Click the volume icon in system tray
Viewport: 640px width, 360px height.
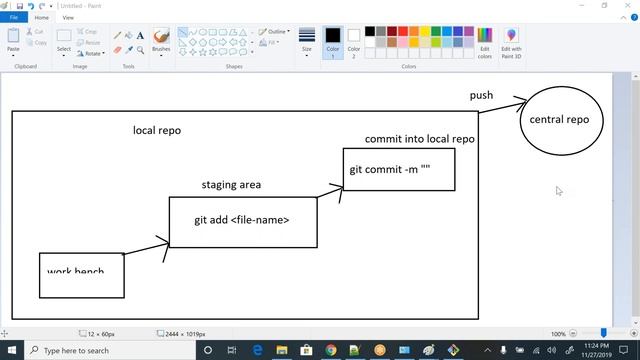click(552, 350)
